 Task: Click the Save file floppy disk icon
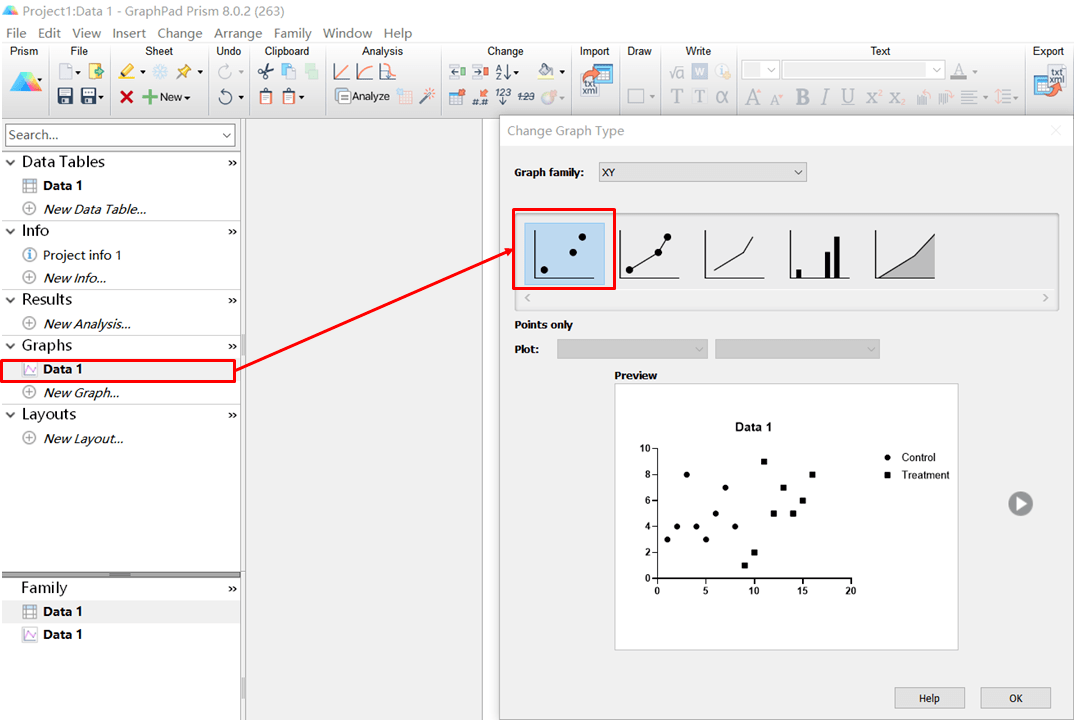click(65, 97)
